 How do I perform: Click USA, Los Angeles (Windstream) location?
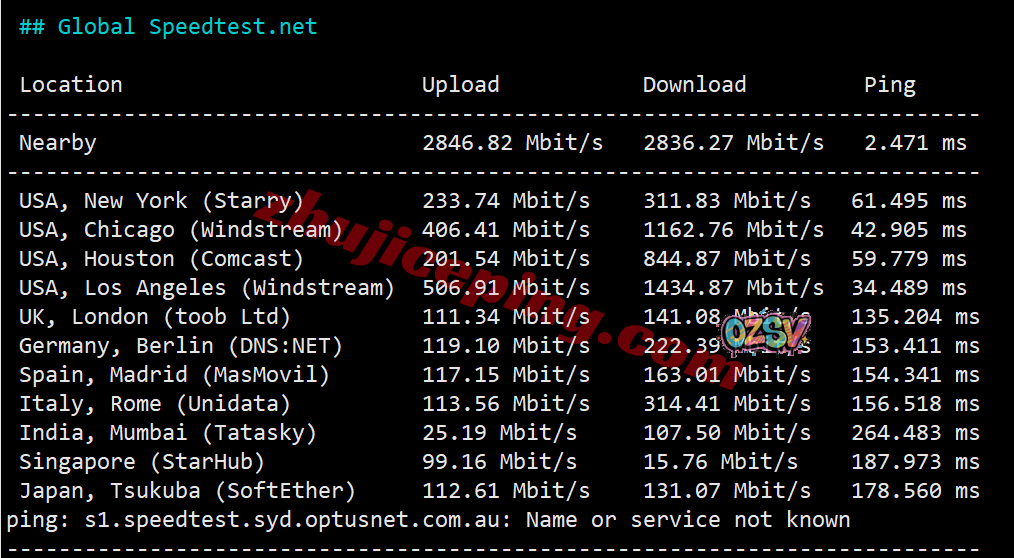click(x=207, y=288)
